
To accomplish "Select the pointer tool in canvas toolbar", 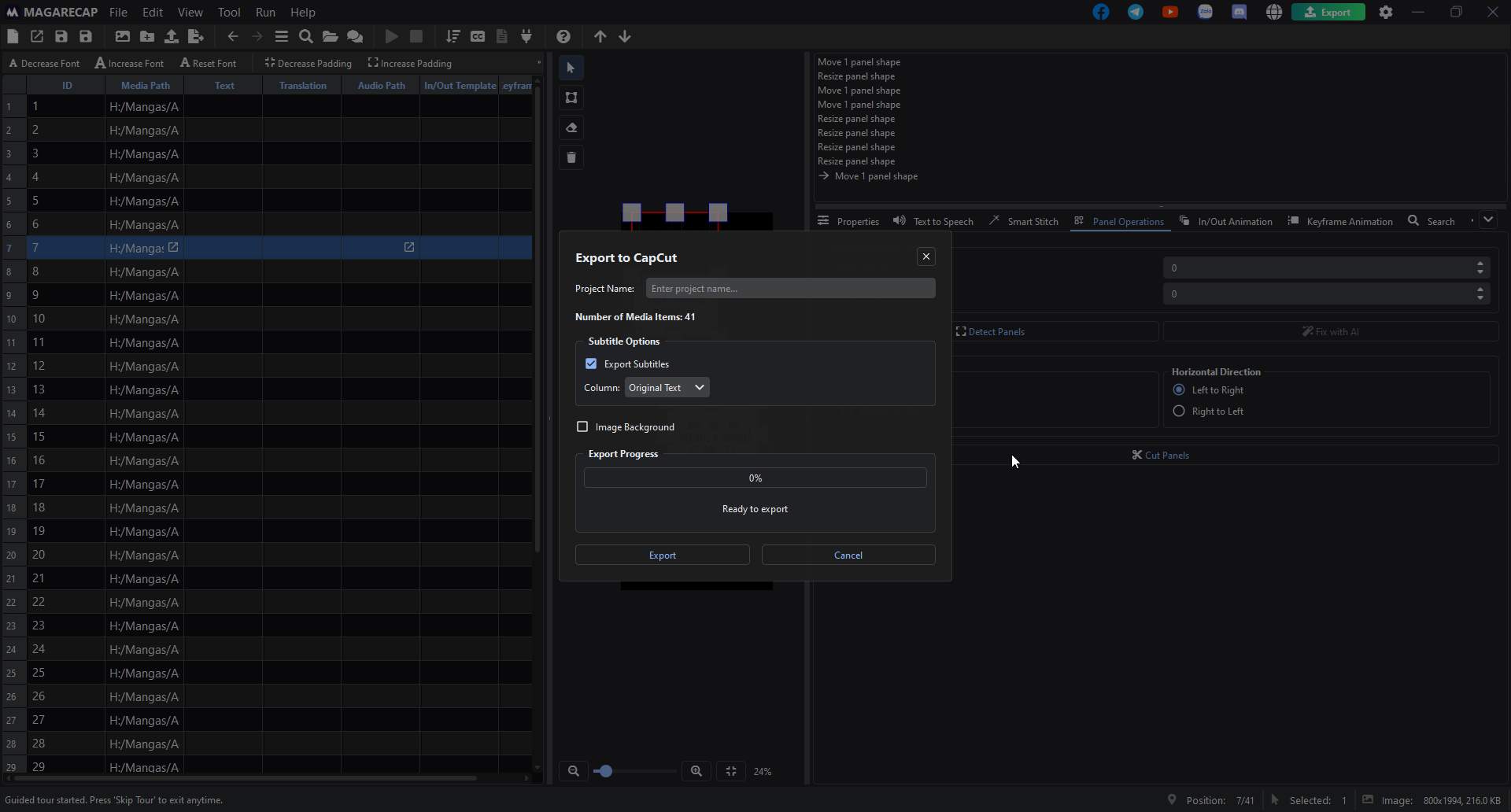I will (x=571, y=68).
